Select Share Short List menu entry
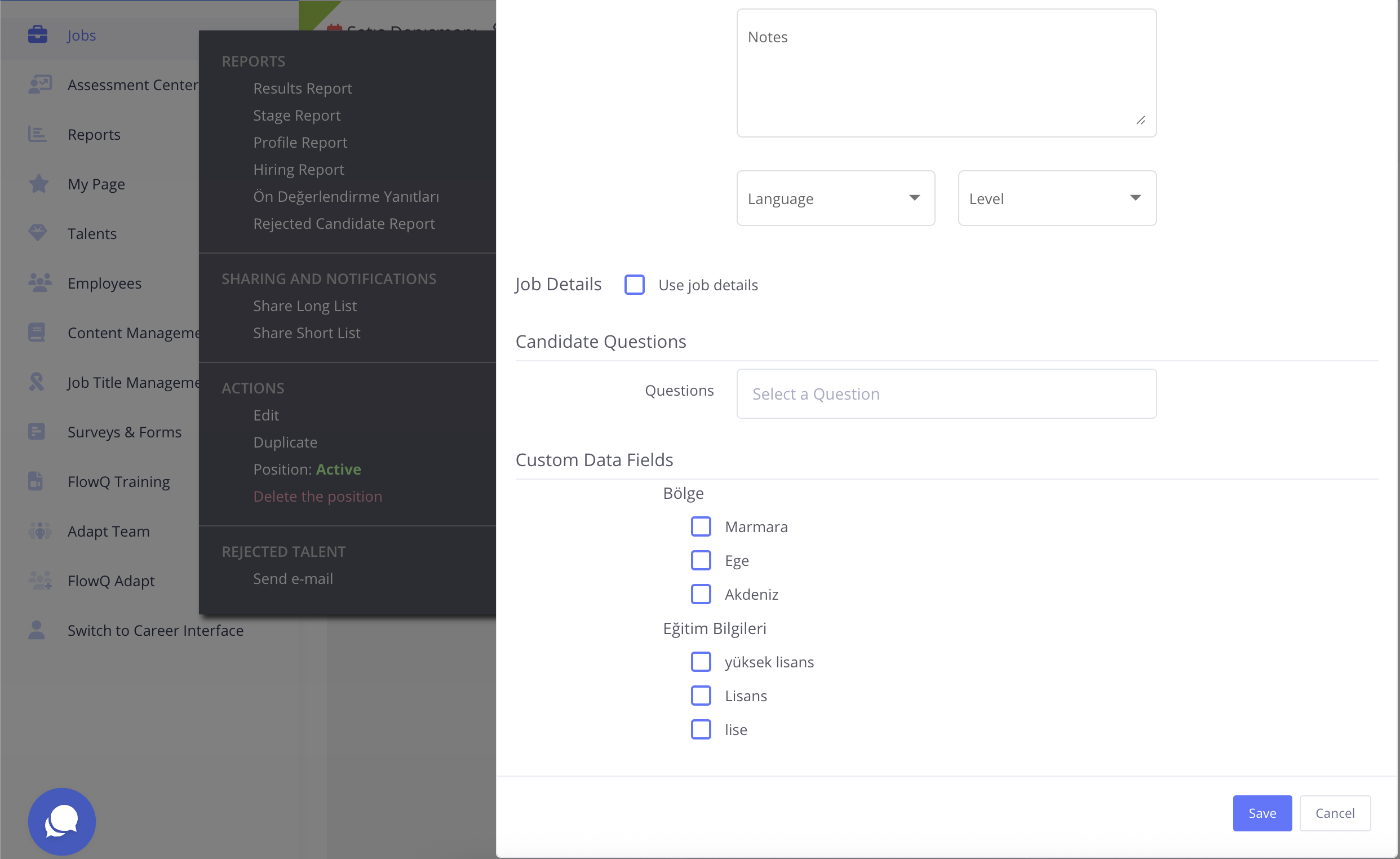This screenshot has height=859, width=1400. pyautogui.click(x=306, y=333)
